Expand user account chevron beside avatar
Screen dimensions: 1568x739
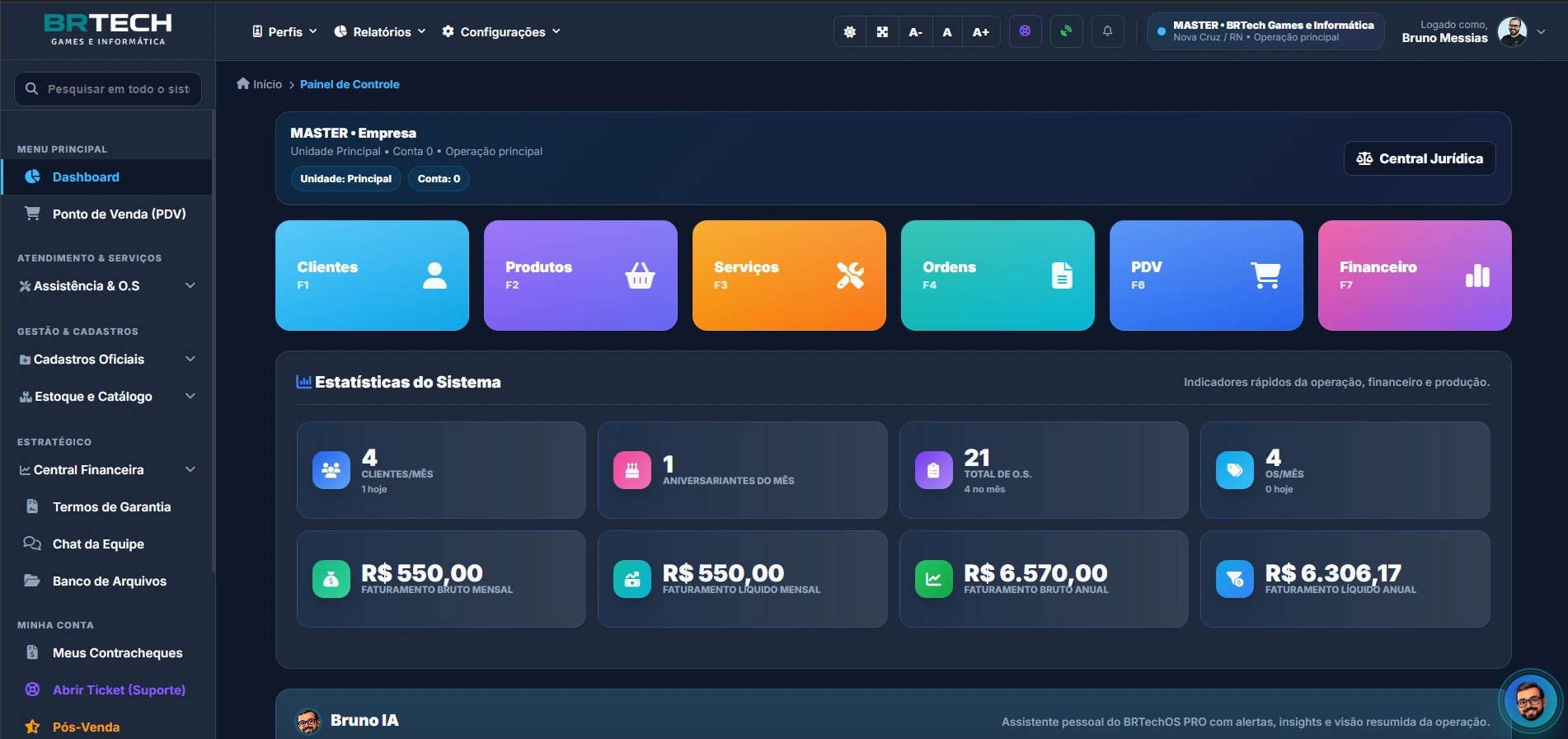click(1541, 32)
